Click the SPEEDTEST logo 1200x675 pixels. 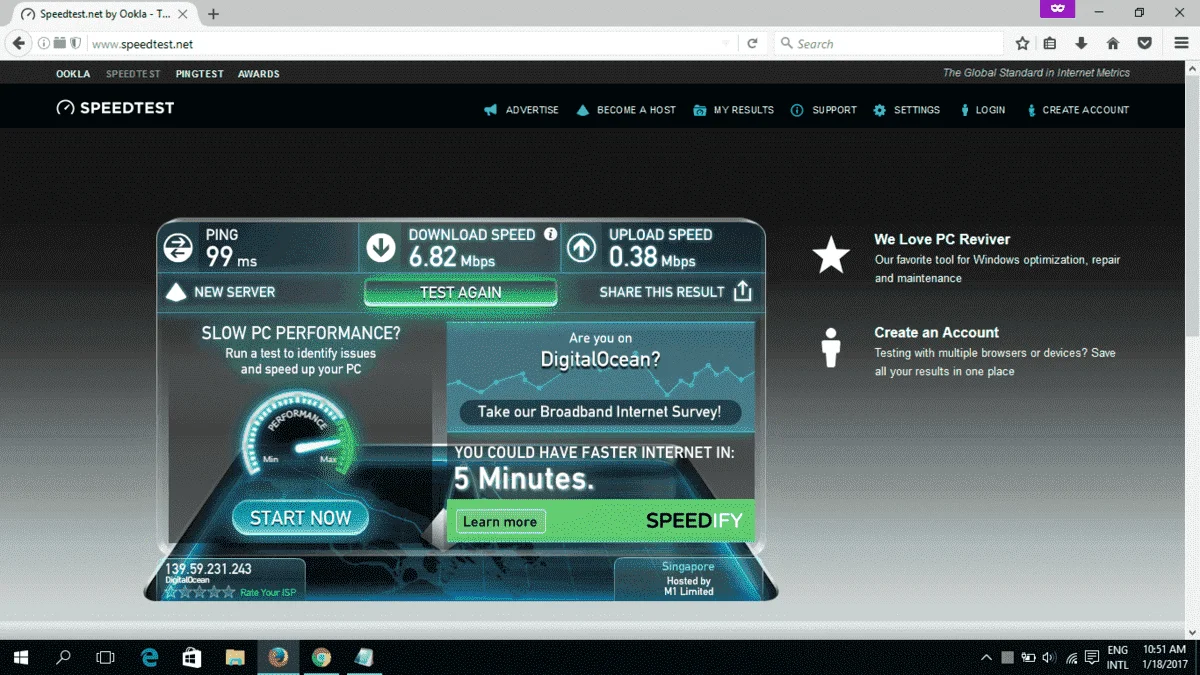coord(115,108)
